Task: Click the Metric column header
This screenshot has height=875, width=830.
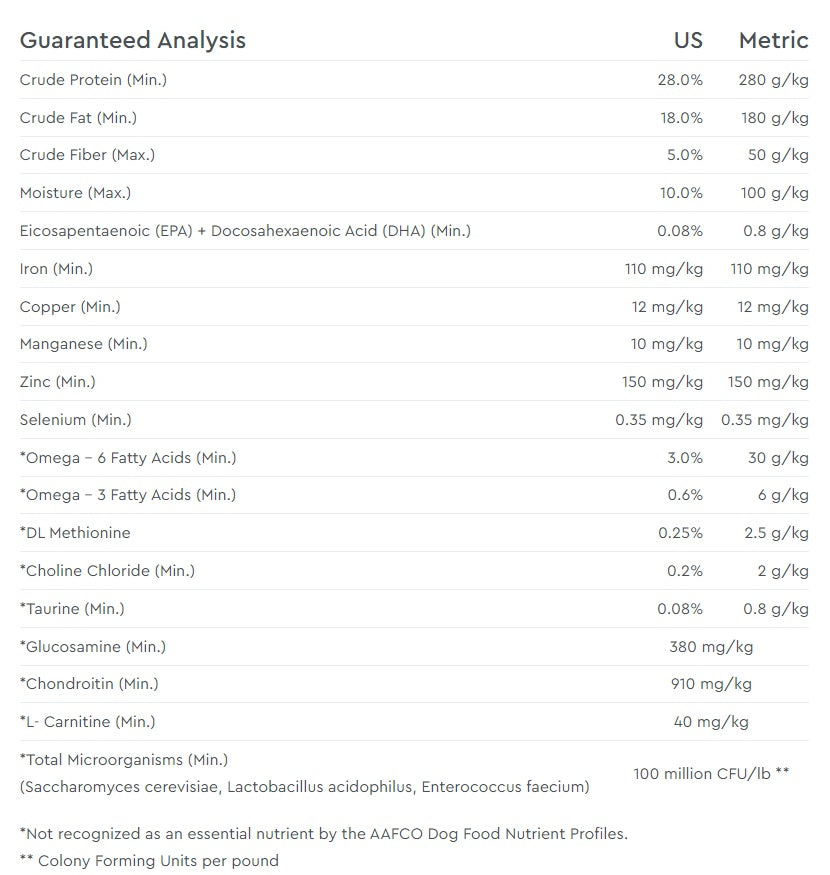Action: pos(773,40)
